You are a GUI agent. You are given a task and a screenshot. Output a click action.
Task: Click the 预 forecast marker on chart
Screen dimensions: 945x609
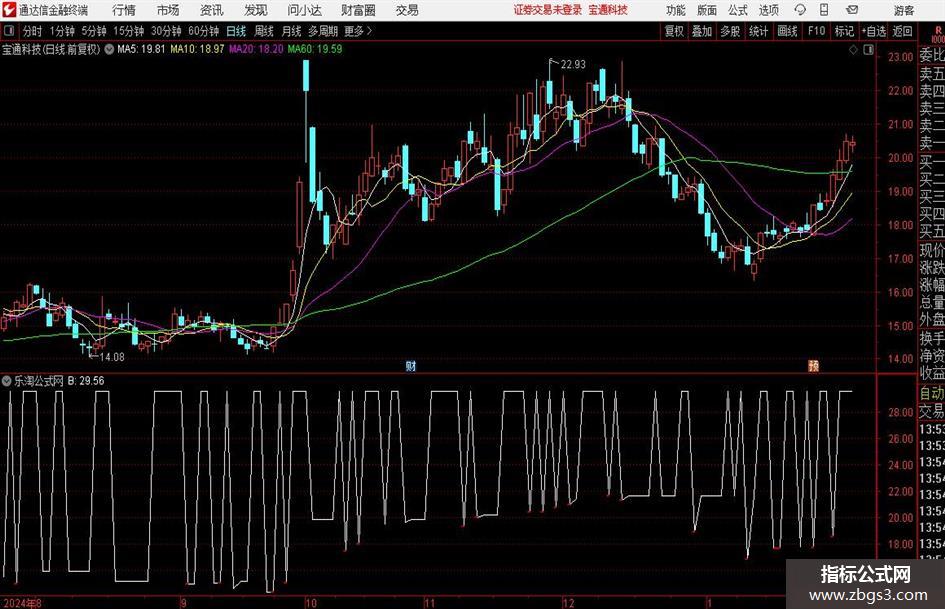814,366
